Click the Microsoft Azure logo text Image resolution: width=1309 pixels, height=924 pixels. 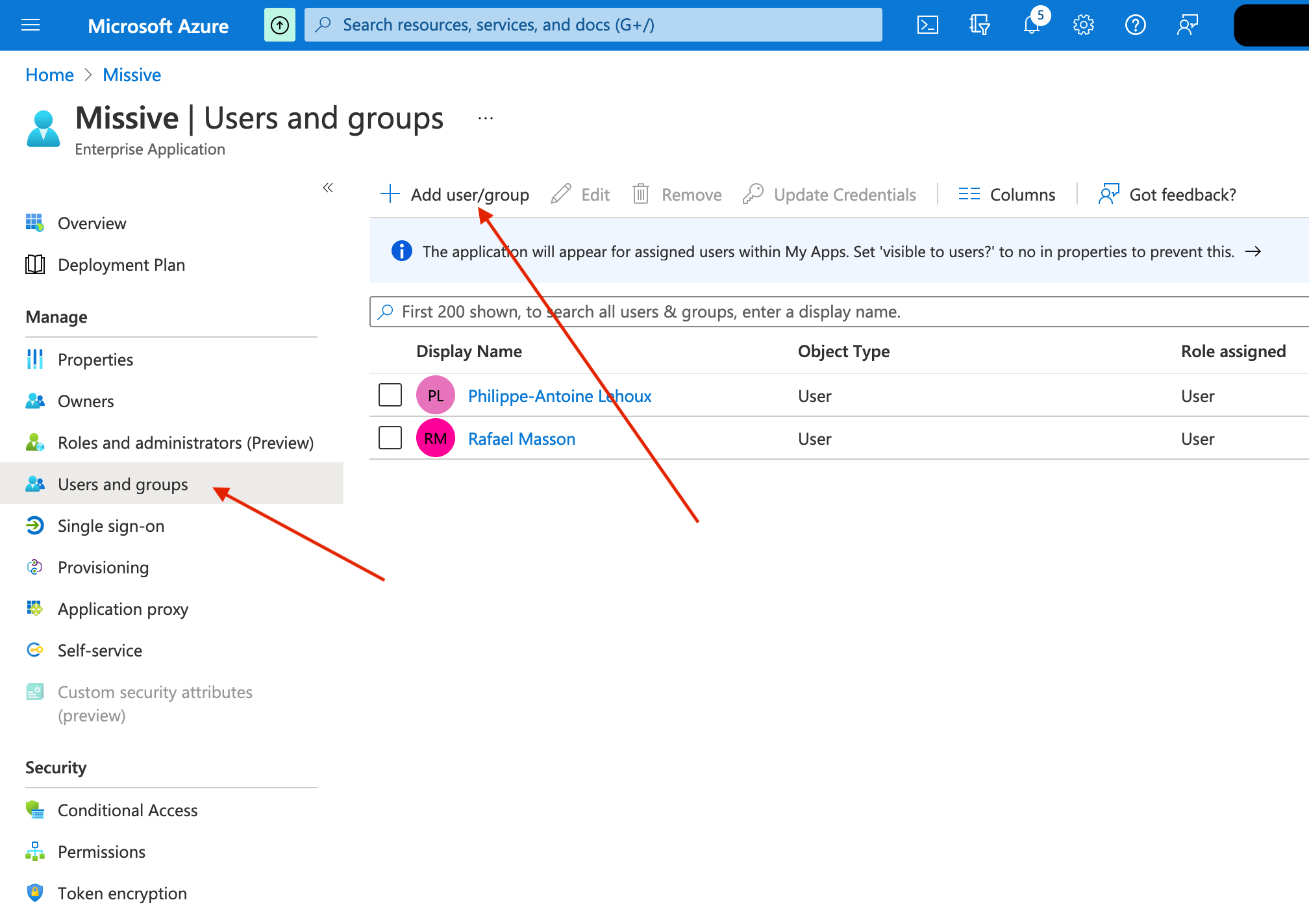point(158,25)
